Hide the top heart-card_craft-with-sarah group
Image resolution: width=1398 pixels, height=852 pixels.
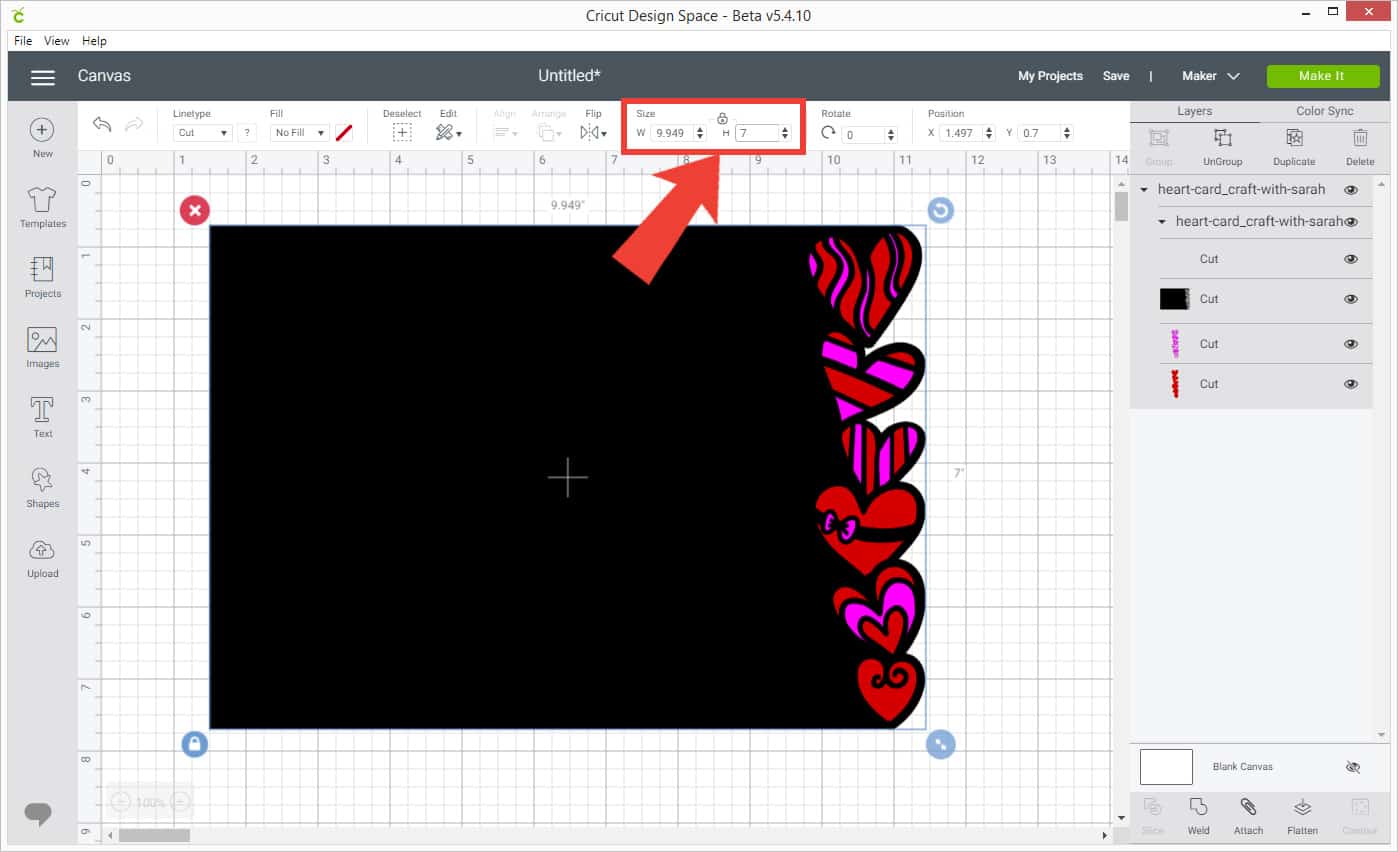click(x=1351, y=190)
